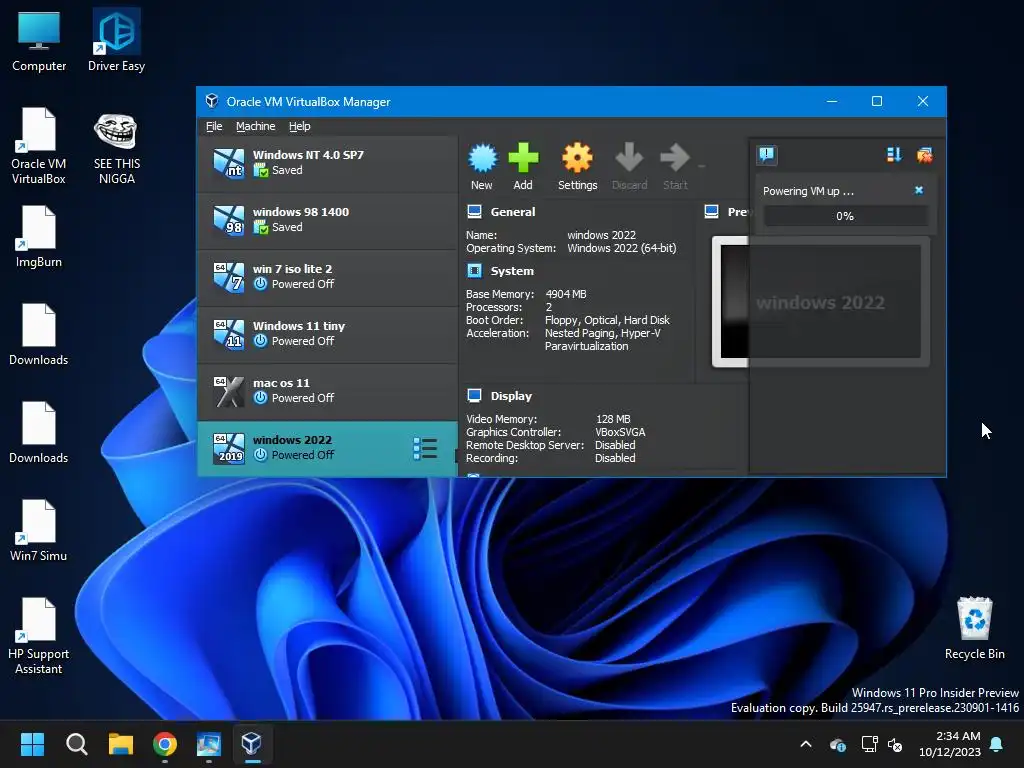
Task: Open the File menu
Action: point(214,126)
